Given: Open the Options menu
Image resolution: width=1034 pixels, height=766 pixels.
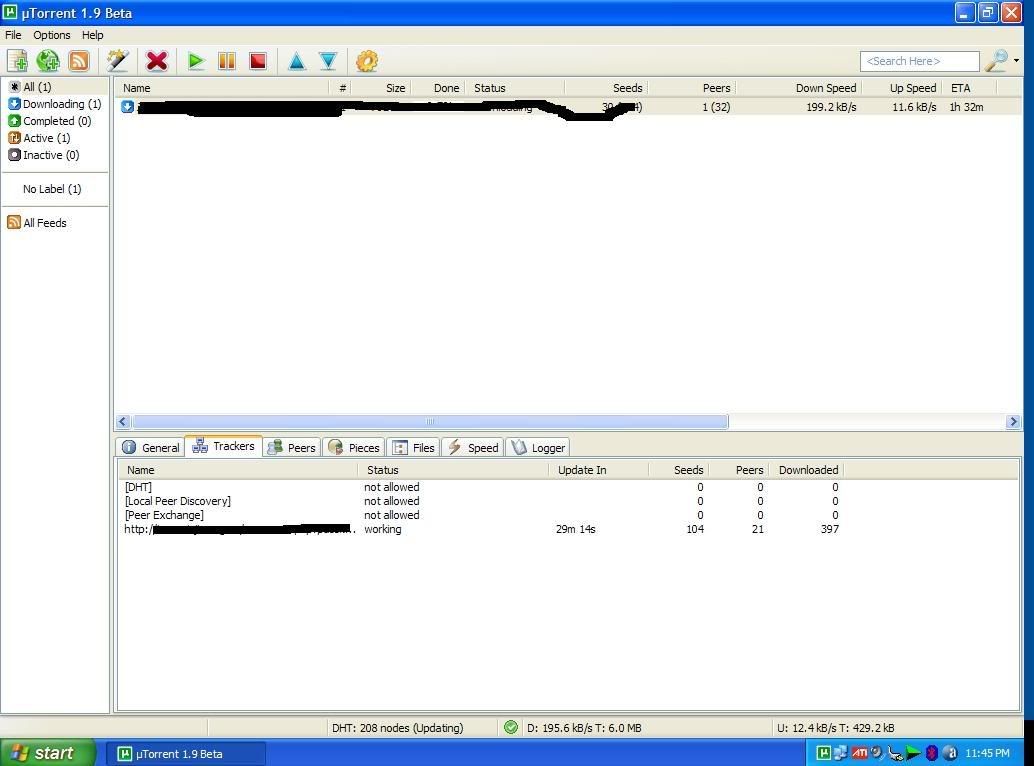Looking at the screenshot, I should (x=52, y=35).
